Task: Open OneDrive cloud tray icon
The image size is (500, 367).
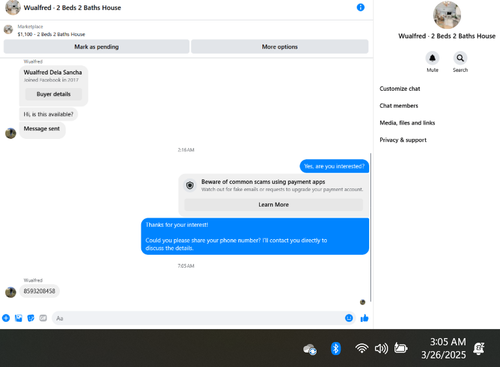Action: point(310,349)
